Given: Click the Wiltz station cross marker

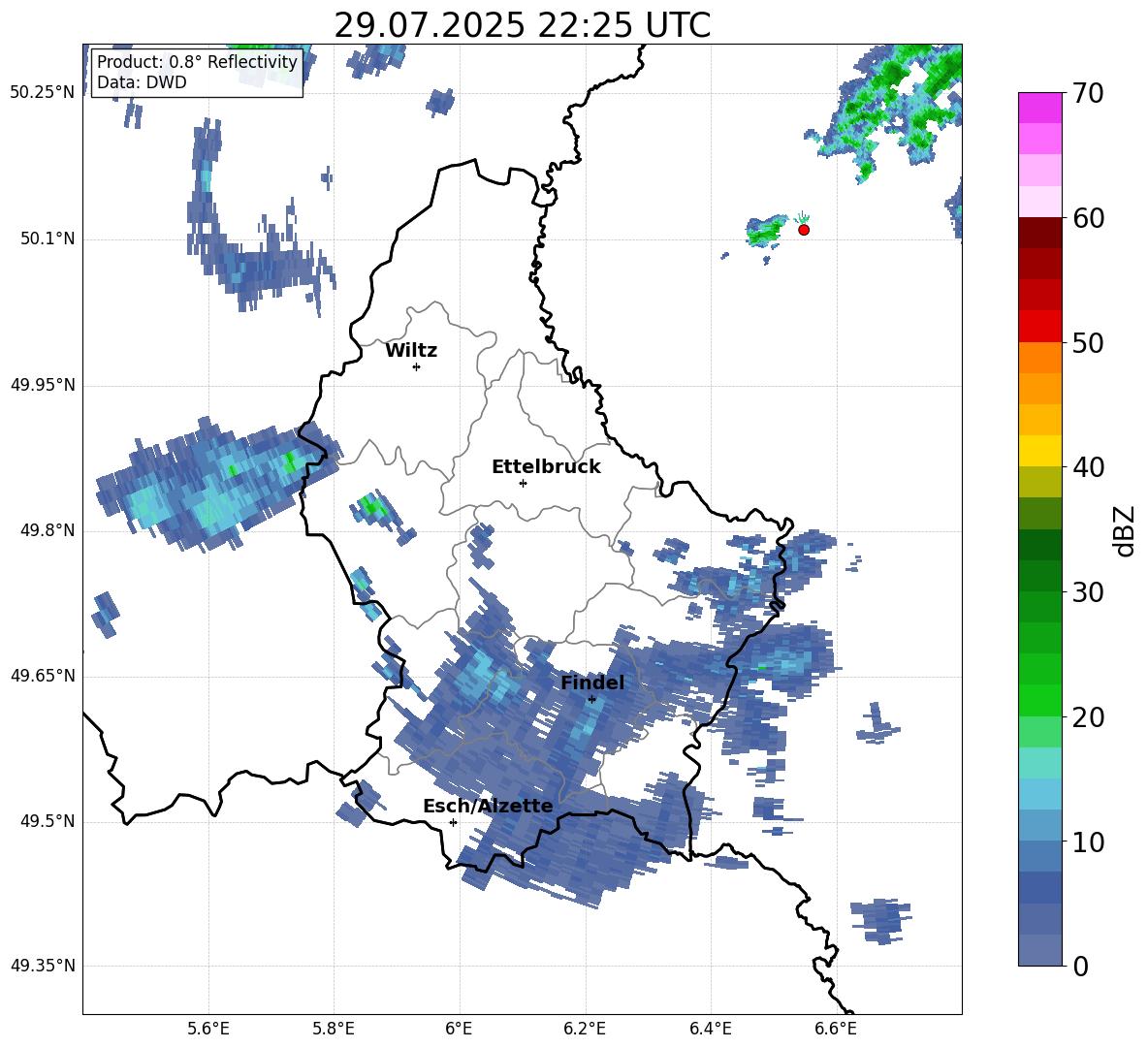Looking at the screenshot, I should coord(417,366).
